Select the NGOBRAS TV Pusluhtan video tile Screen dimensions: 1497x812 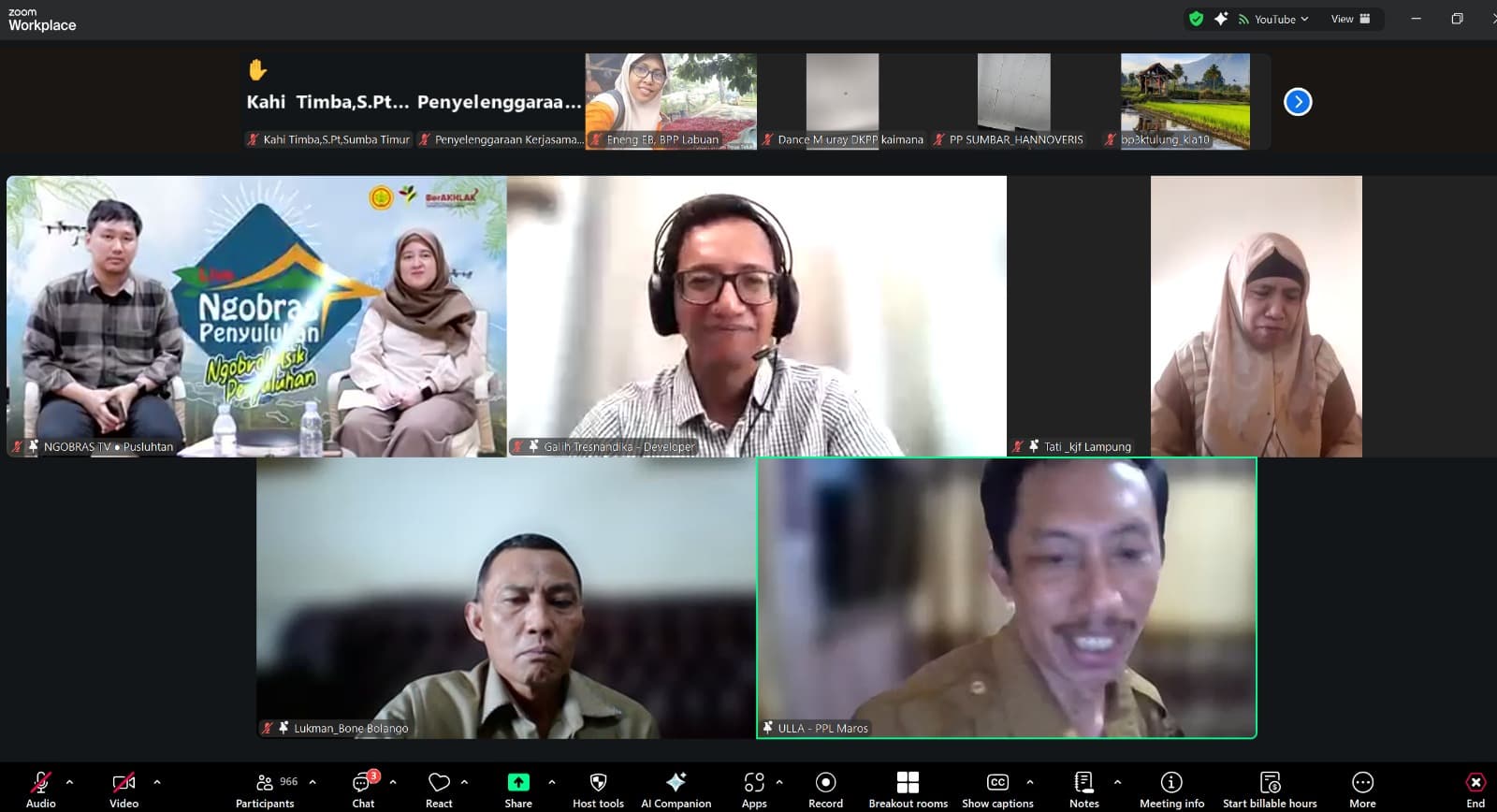tap(256, 316)
